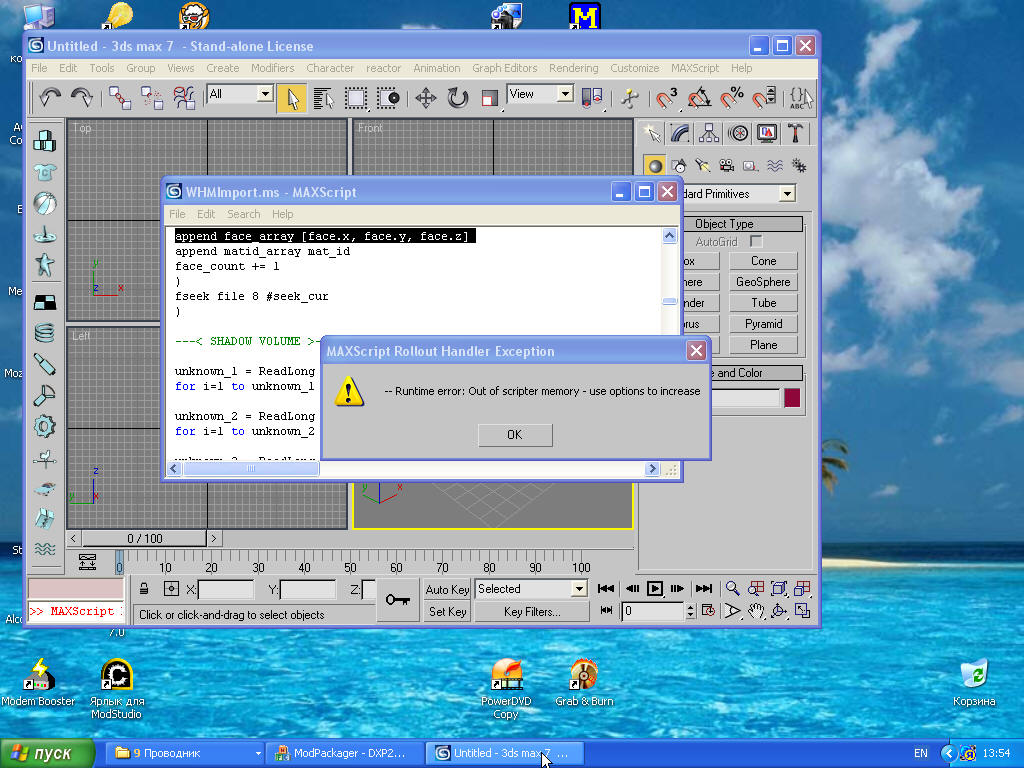
Task: Click the reactor Rigid Body Collection icon
Action: click(44, 140)
